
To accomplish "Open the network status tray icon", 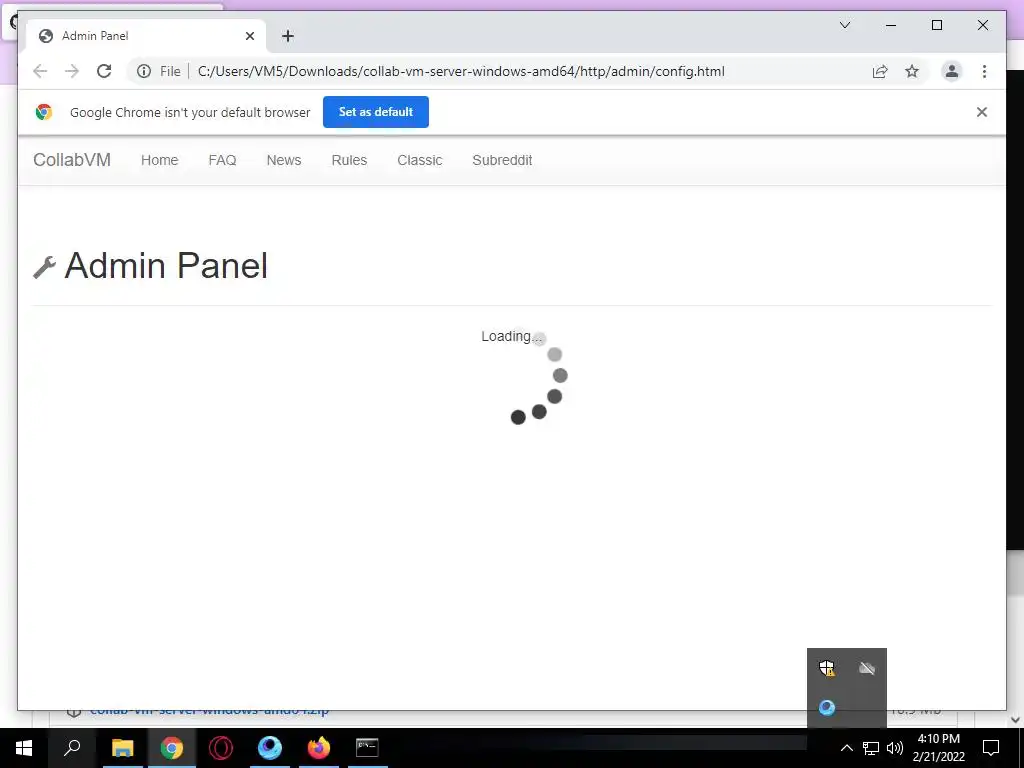I will coord(871,748).
